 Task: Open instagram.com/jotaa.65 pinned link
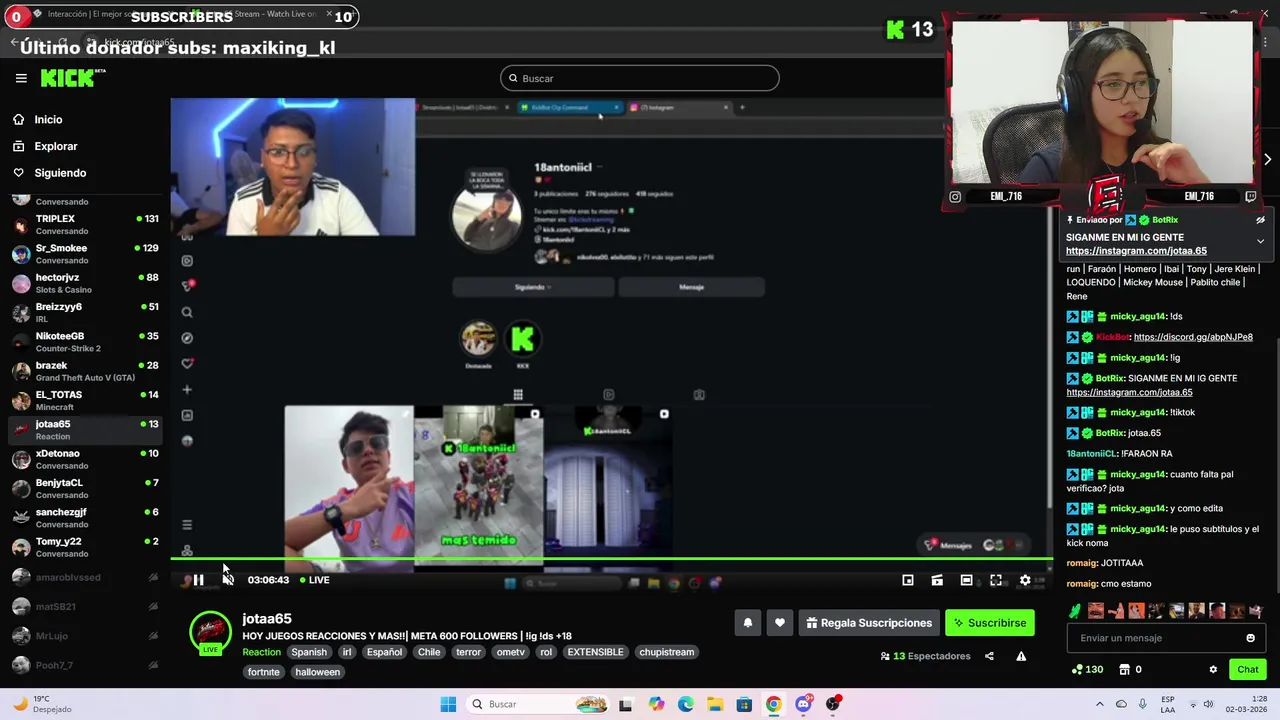click(x=1136, y=251)
